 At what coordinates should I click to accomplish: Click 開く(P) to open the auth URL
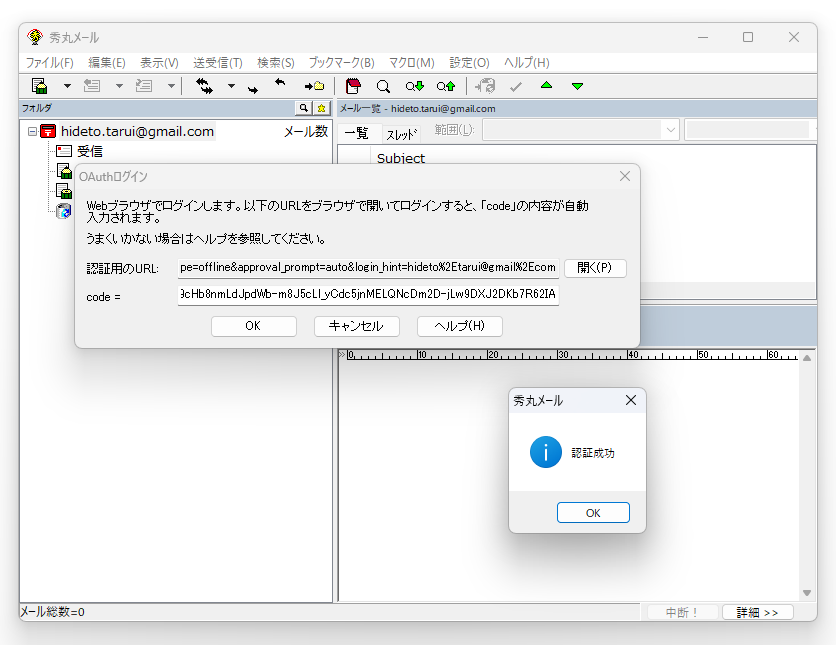(595, 268)
